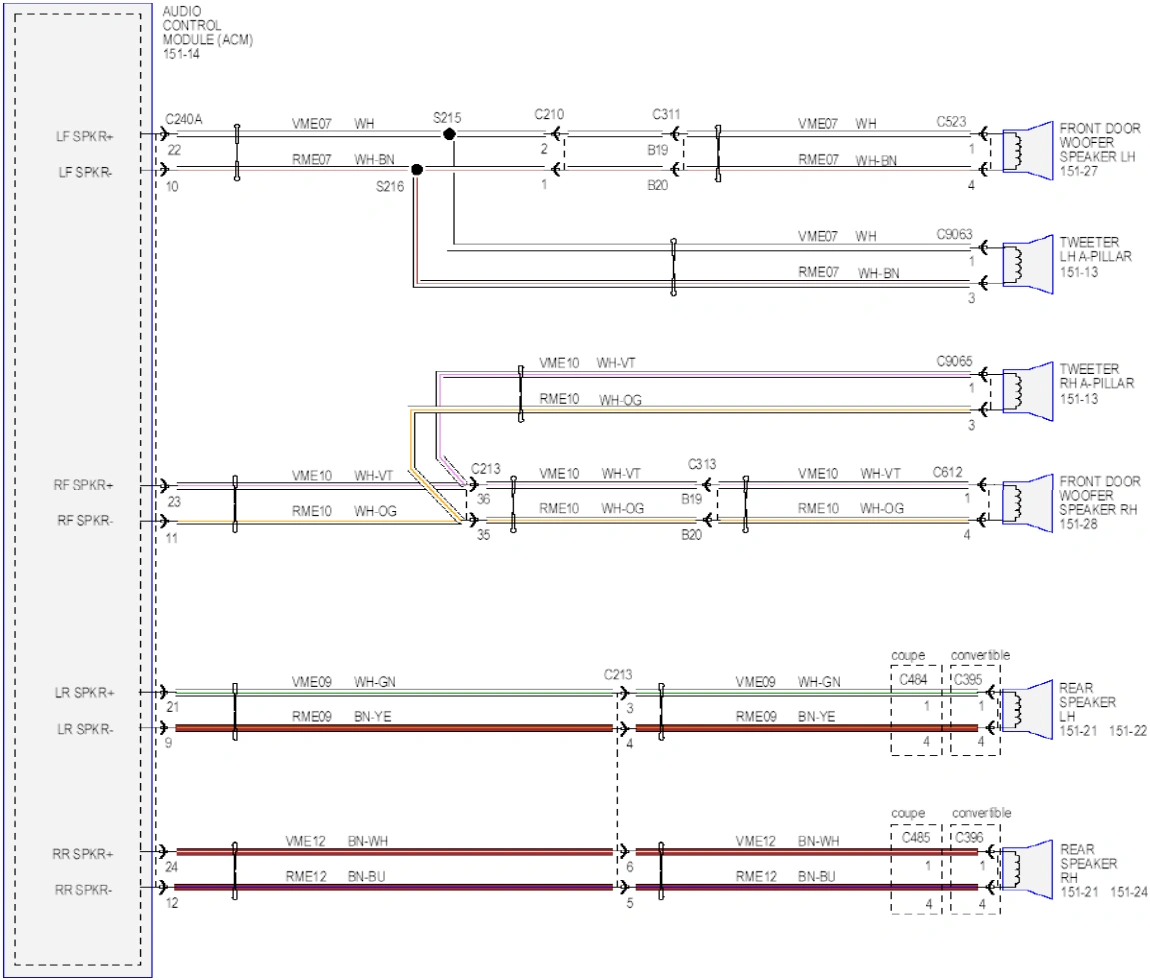The width and height of the screenshot is (1150, 980).
Task: Click the Front Door Woofer Speaker LH symbol
Action: pos(1027,150)
